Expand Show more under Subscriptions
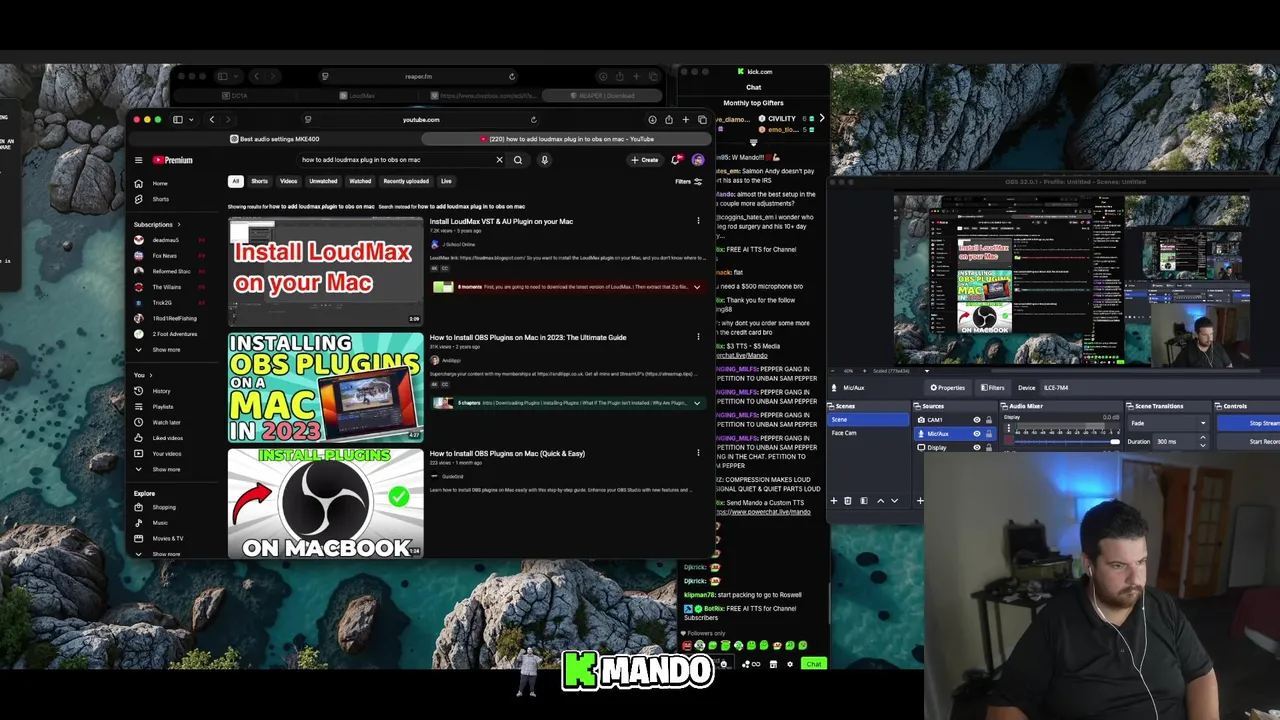Viewport: 1280px width, 720px height. click(x=166, y=350)
